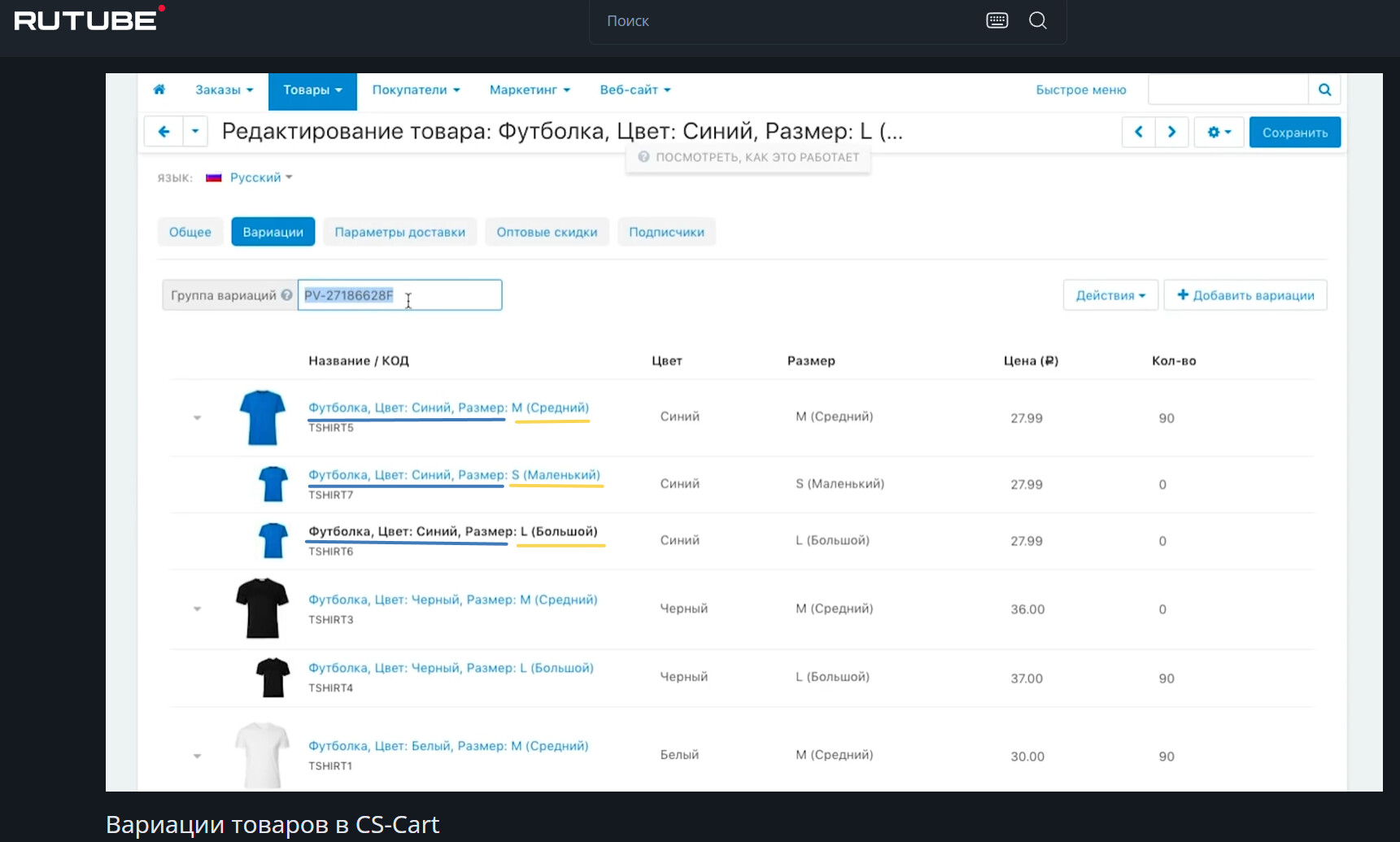Open the Действия dropdown

[1110, 295]
